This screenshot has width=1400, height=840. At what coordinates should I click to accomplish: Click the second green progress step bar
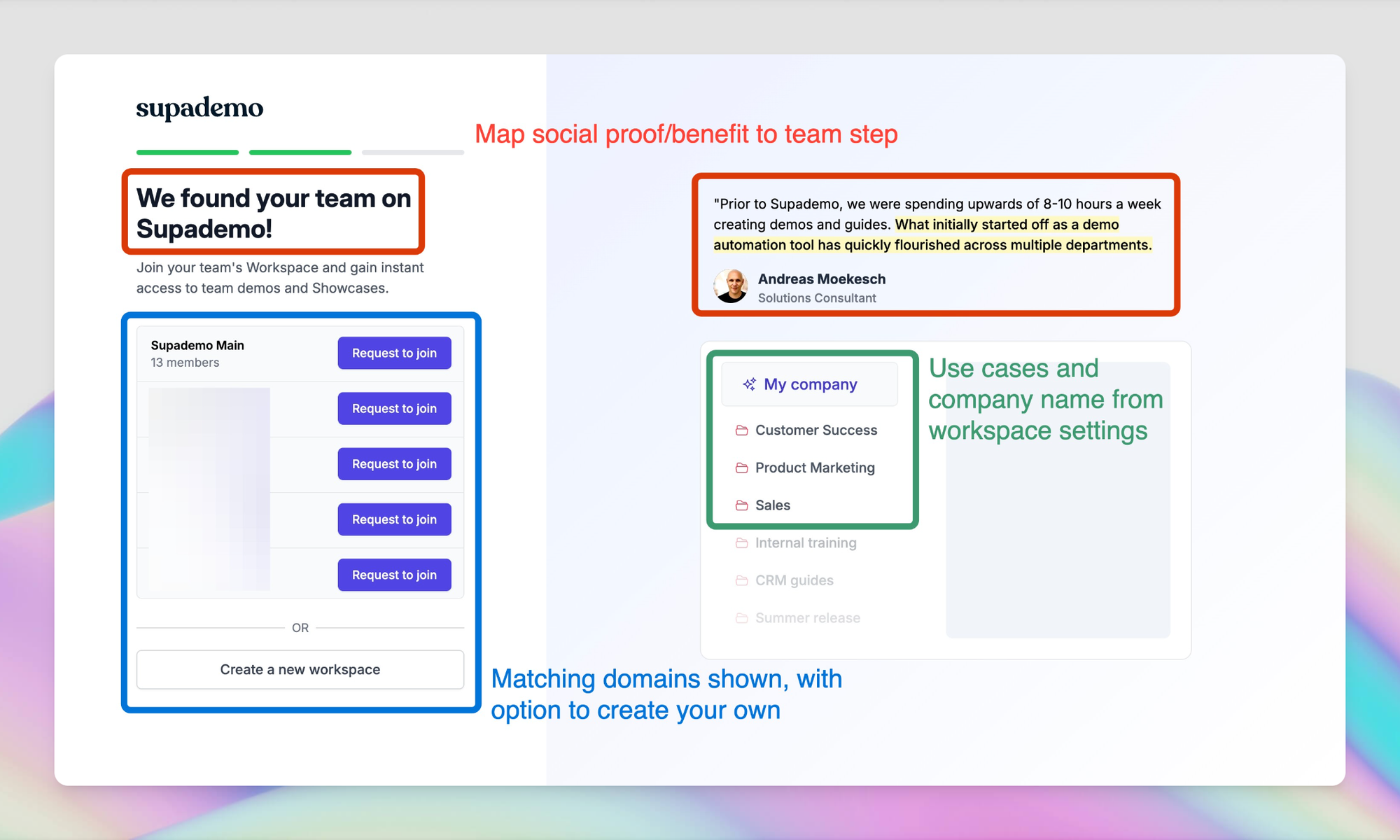(x=300, y=152)
